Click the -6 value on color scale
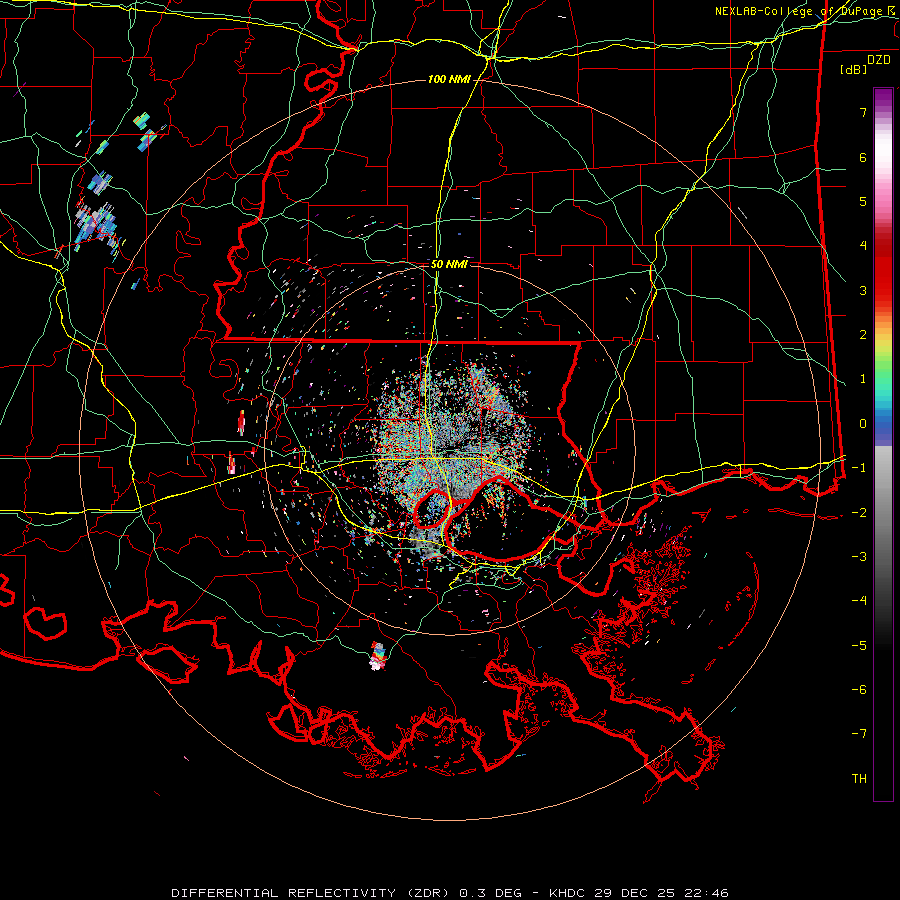The image size is (900, 900). pyautogui.click(x=859, y=690)
